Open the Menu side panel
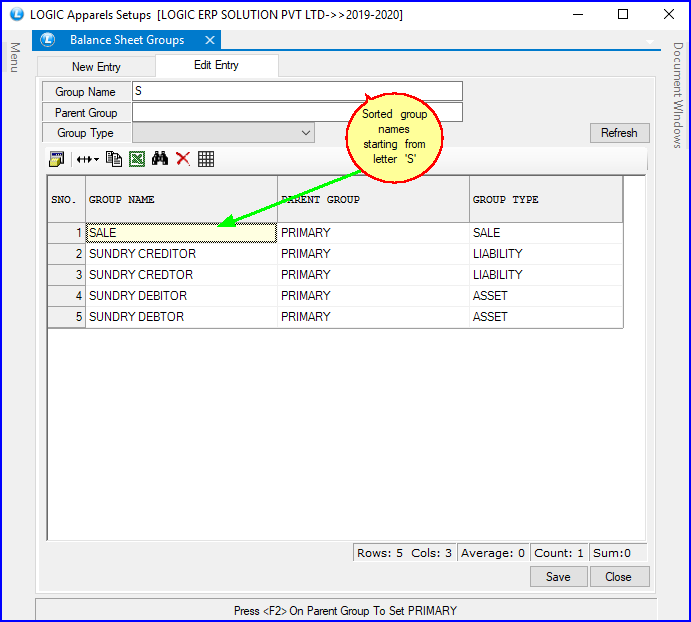 pos(15,57)
